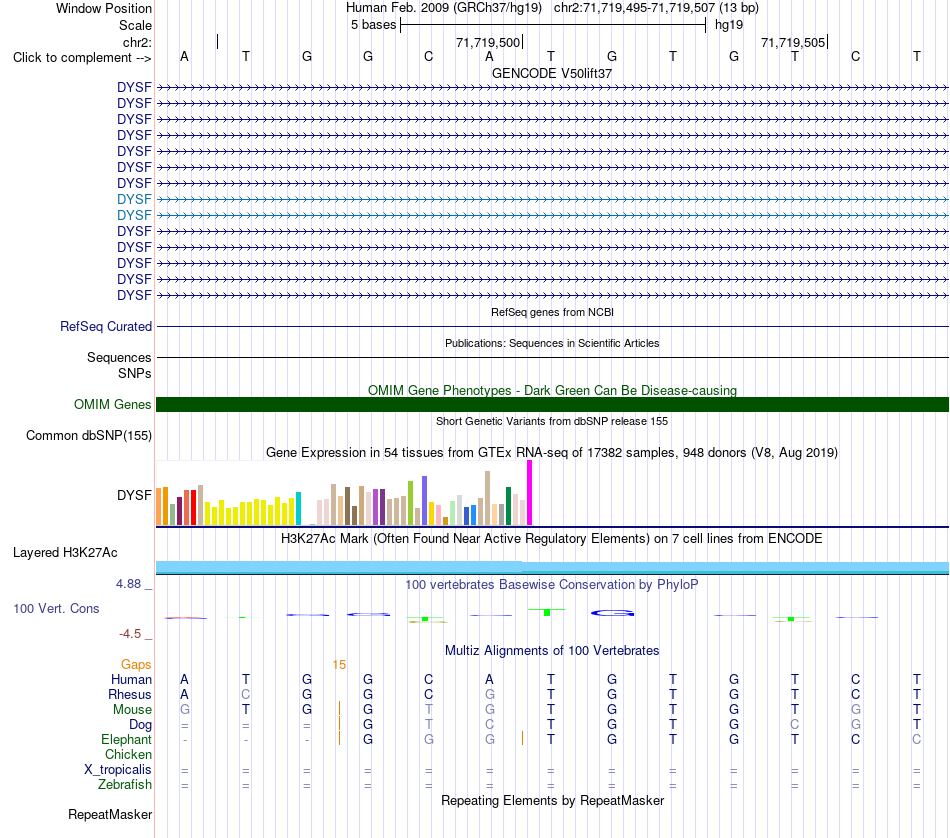This screenshot has width=950, height=838.
Task: Click the large blue G PhyloP logo
Action: pos(612,613)
